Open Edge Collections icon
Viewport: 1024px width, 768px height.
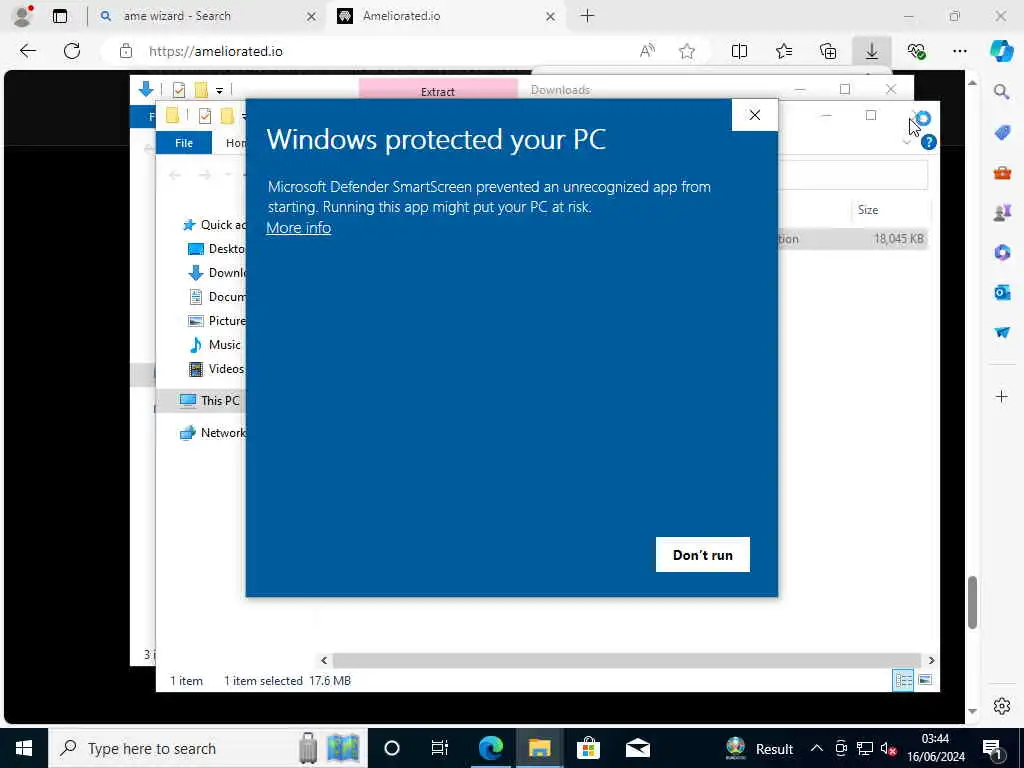(828, 51)
